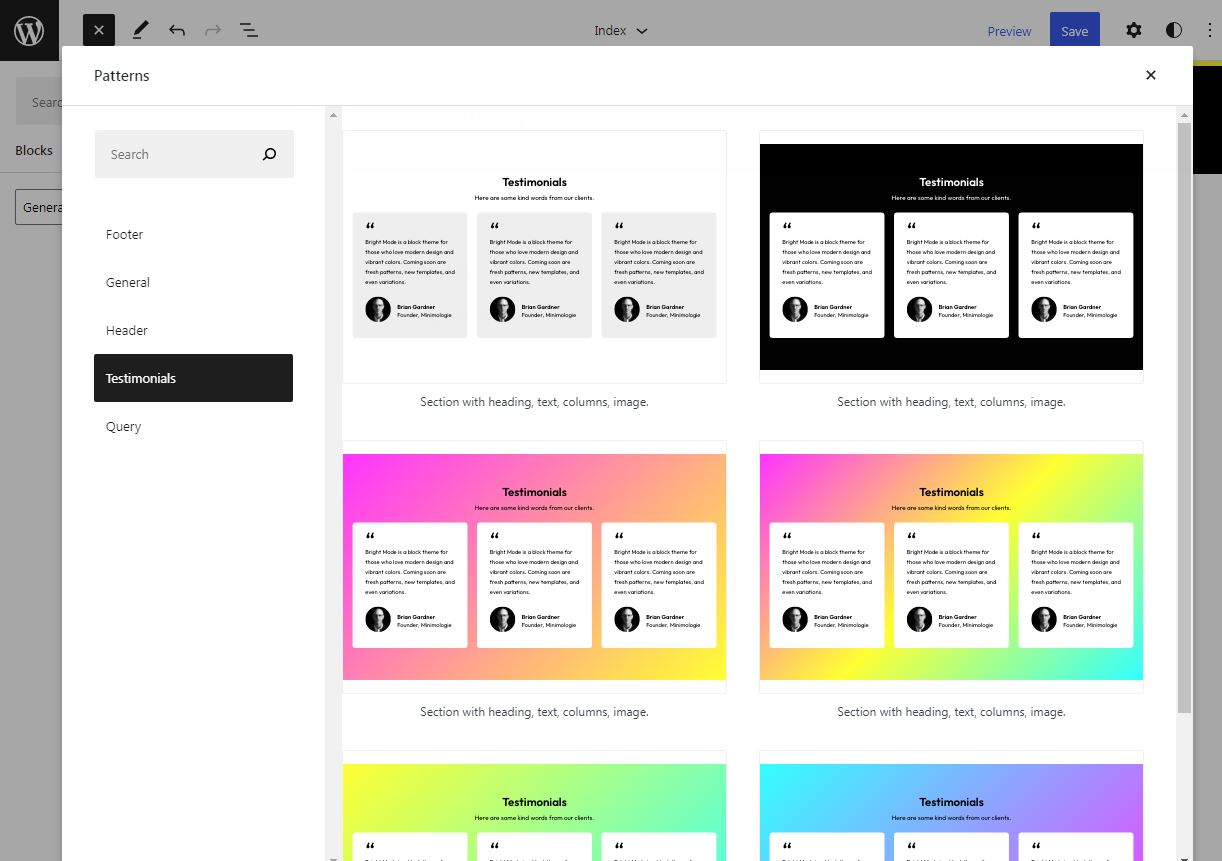
Task: Close the Patterns dialog
Action: [1150, 75]
